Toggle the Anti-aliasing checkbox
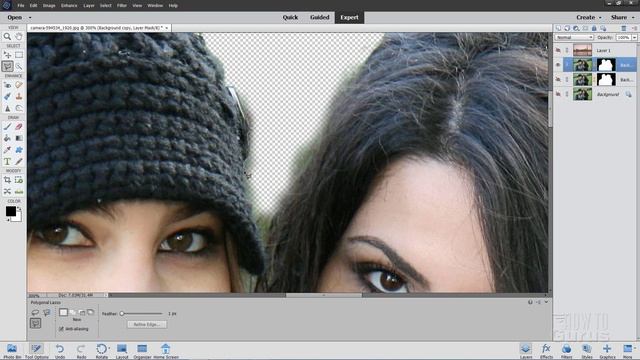Screen dimensions: 640x360 tap(61, 329)
